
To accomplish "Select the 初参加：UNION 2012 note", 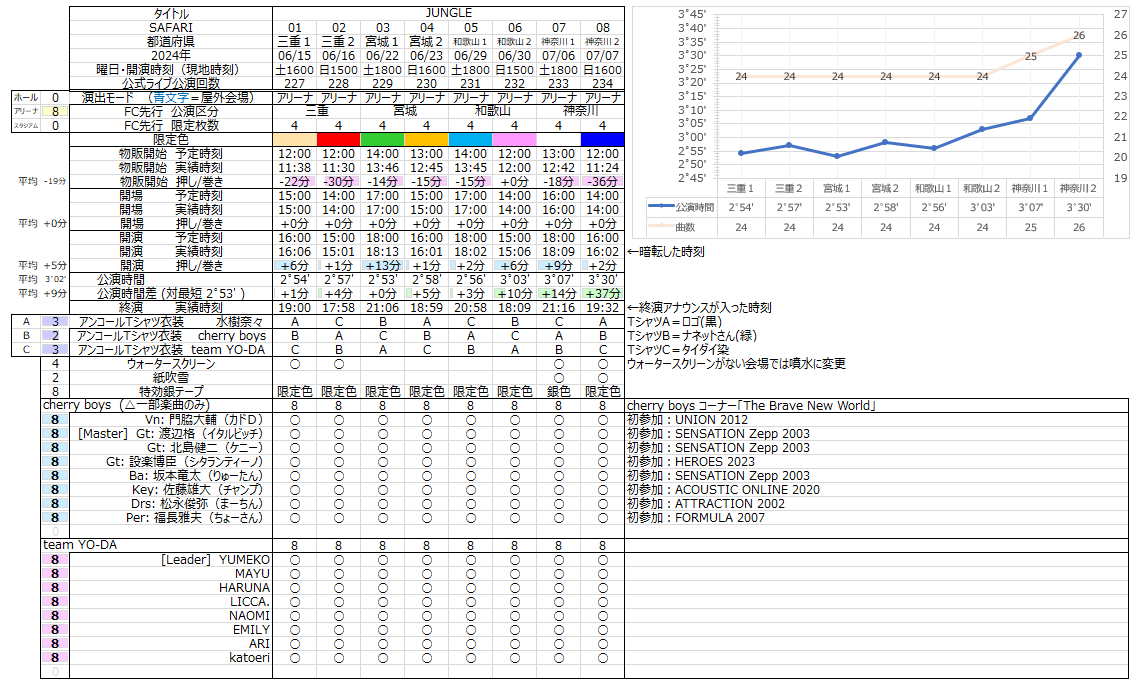I will point(688,419).
